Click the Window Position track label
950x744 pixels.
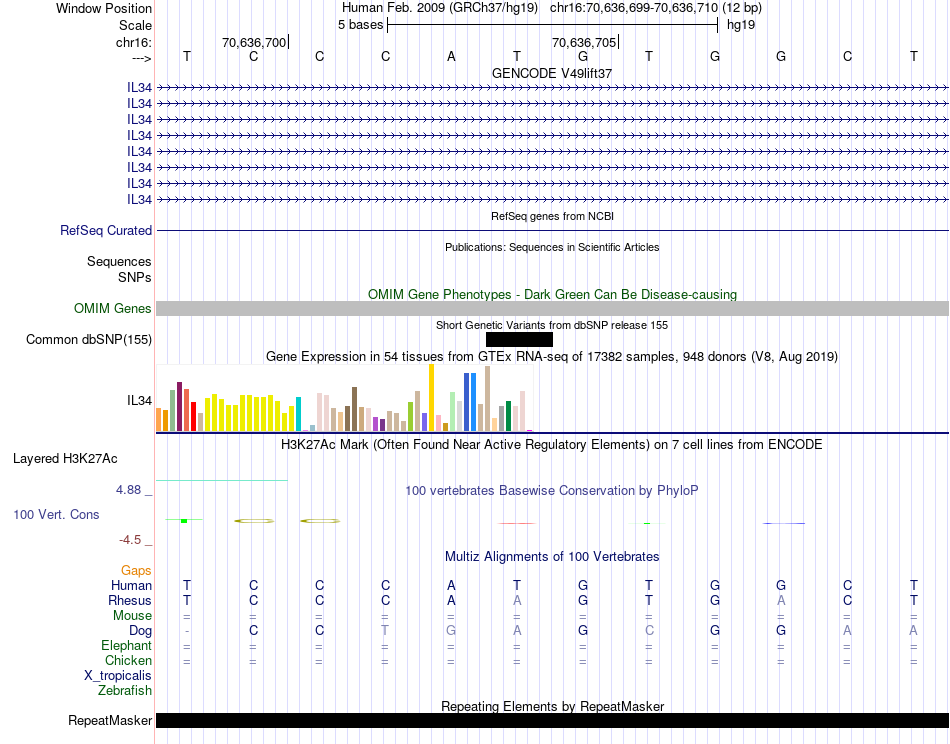pos(104,8)
